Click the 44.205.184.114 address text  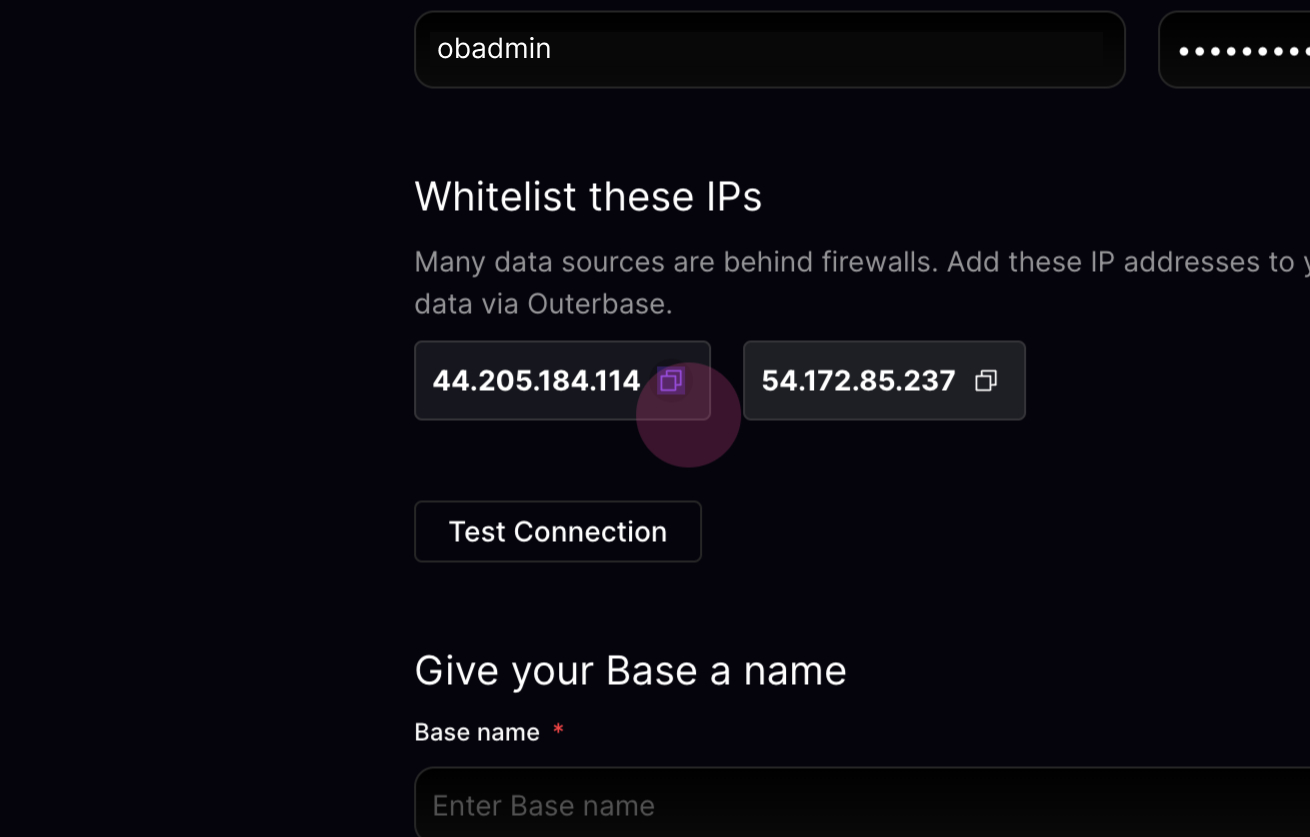pos(536,381)
